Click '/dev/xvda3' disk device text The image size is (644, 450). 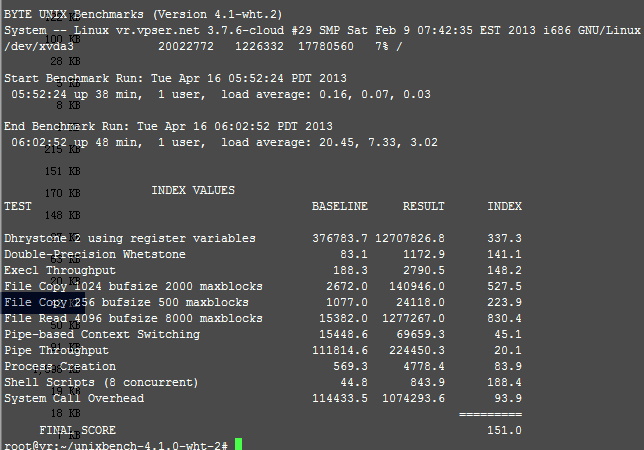coord(39,46)
